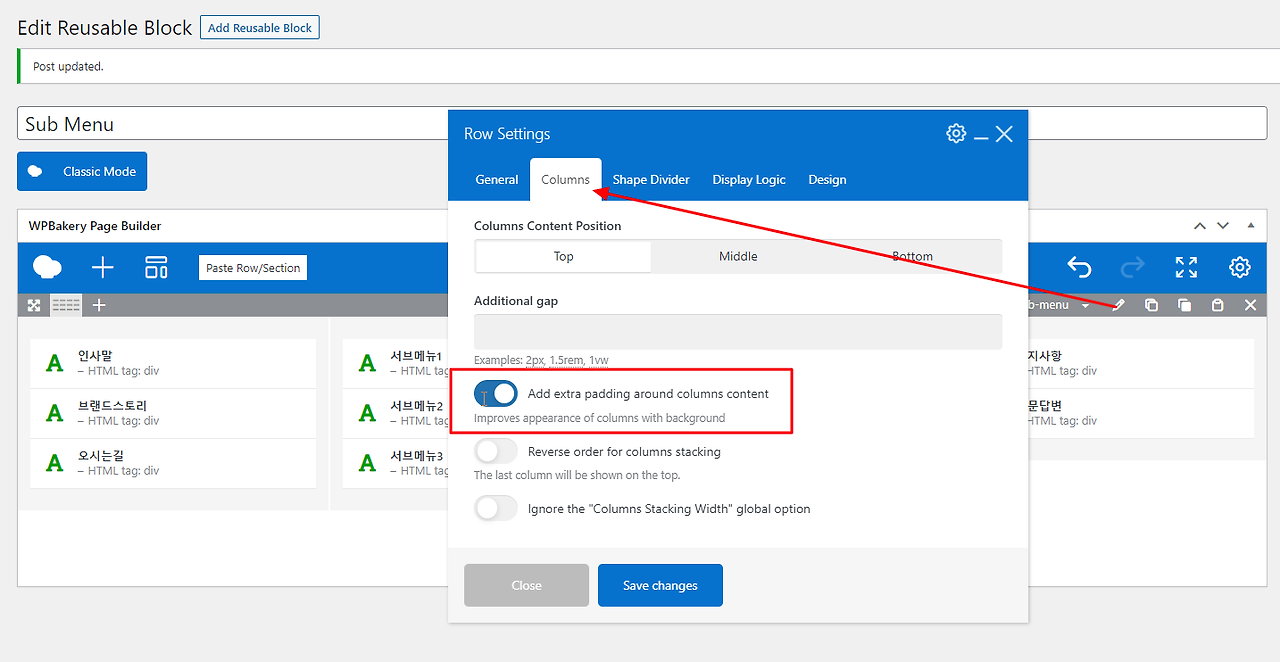The height and width of the screenshot is (662, 1280).
Task: Move WPBakery panel up arrow
Action: (1200, 226)
